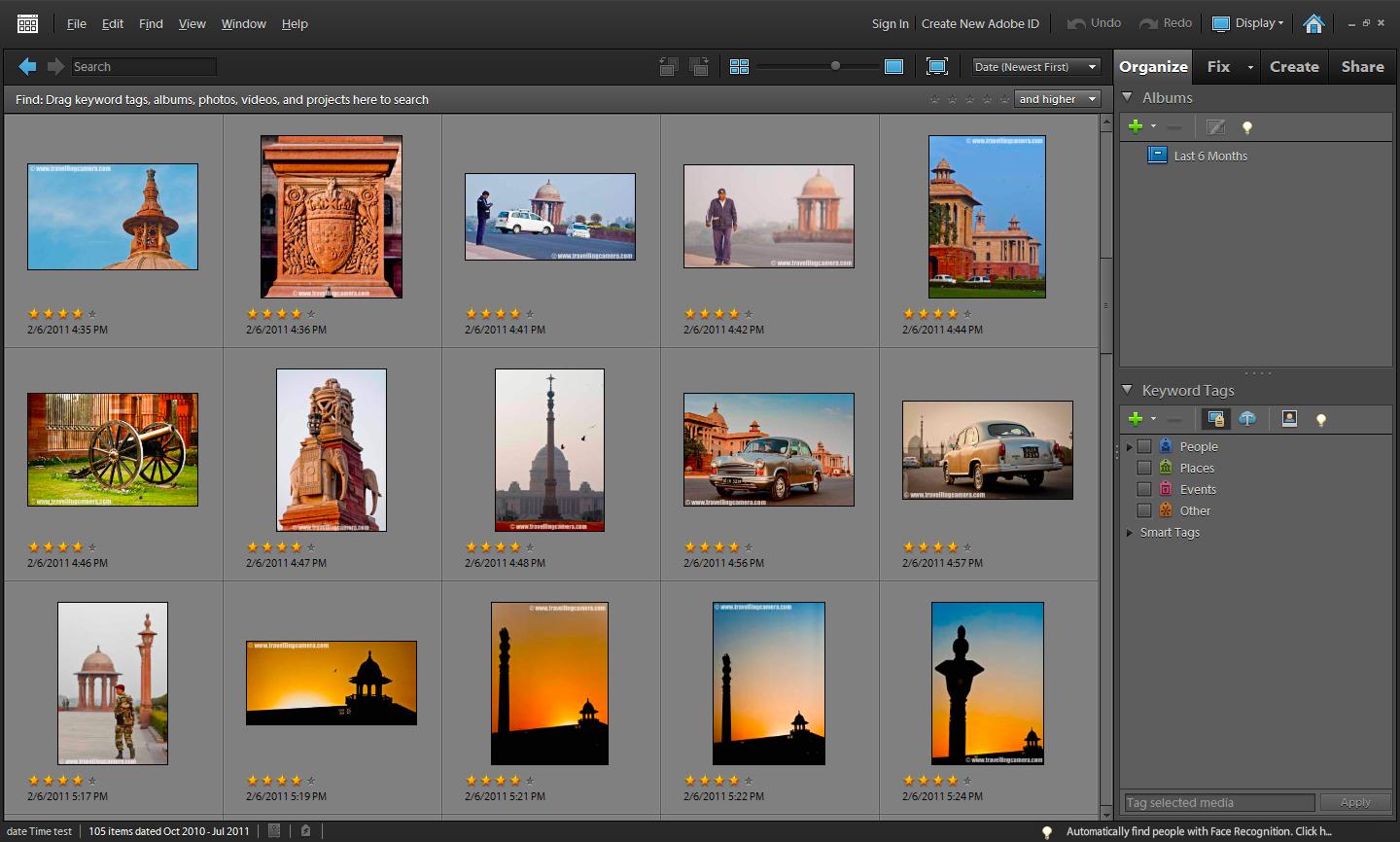The width and height of the screenshot is (1400, 842).
Task: Collapse the Albums panel
Action: tap(1127, 97)
